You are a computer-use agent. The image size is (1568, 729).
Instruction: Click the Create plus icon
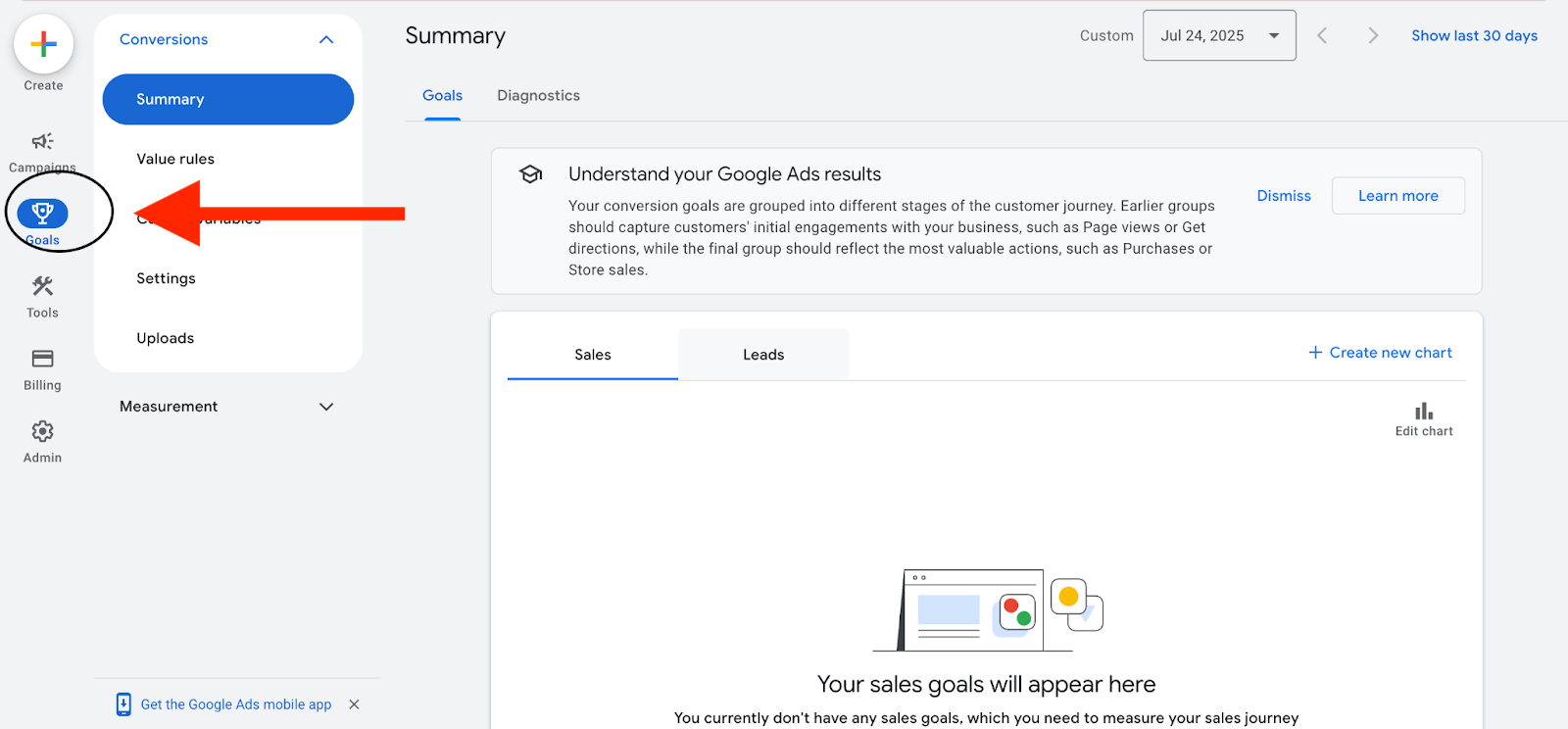tap(43, 44)
